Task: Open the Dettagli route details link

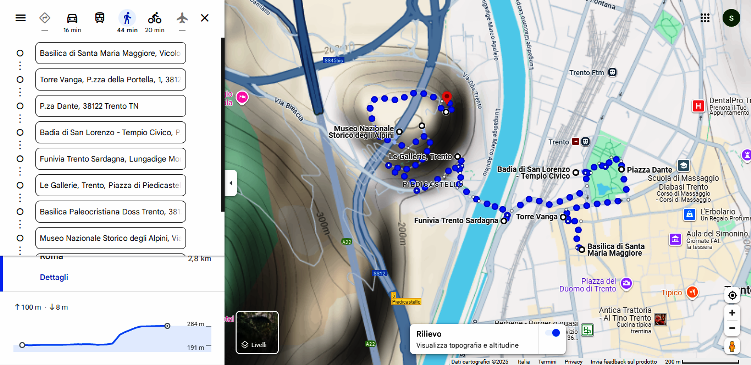Action: coord(54,277)
